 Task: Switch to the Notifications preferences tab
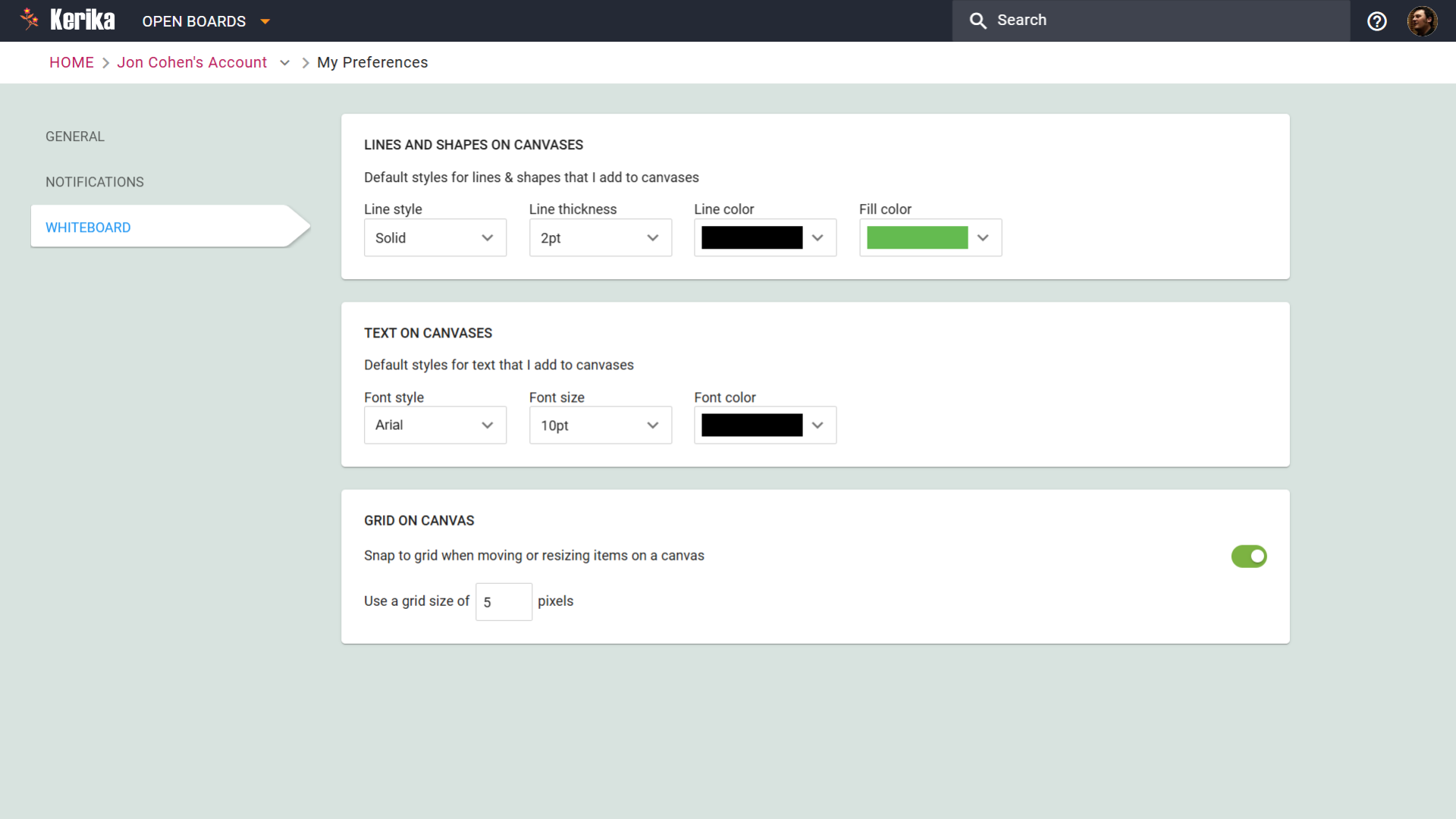click(94, 182)
